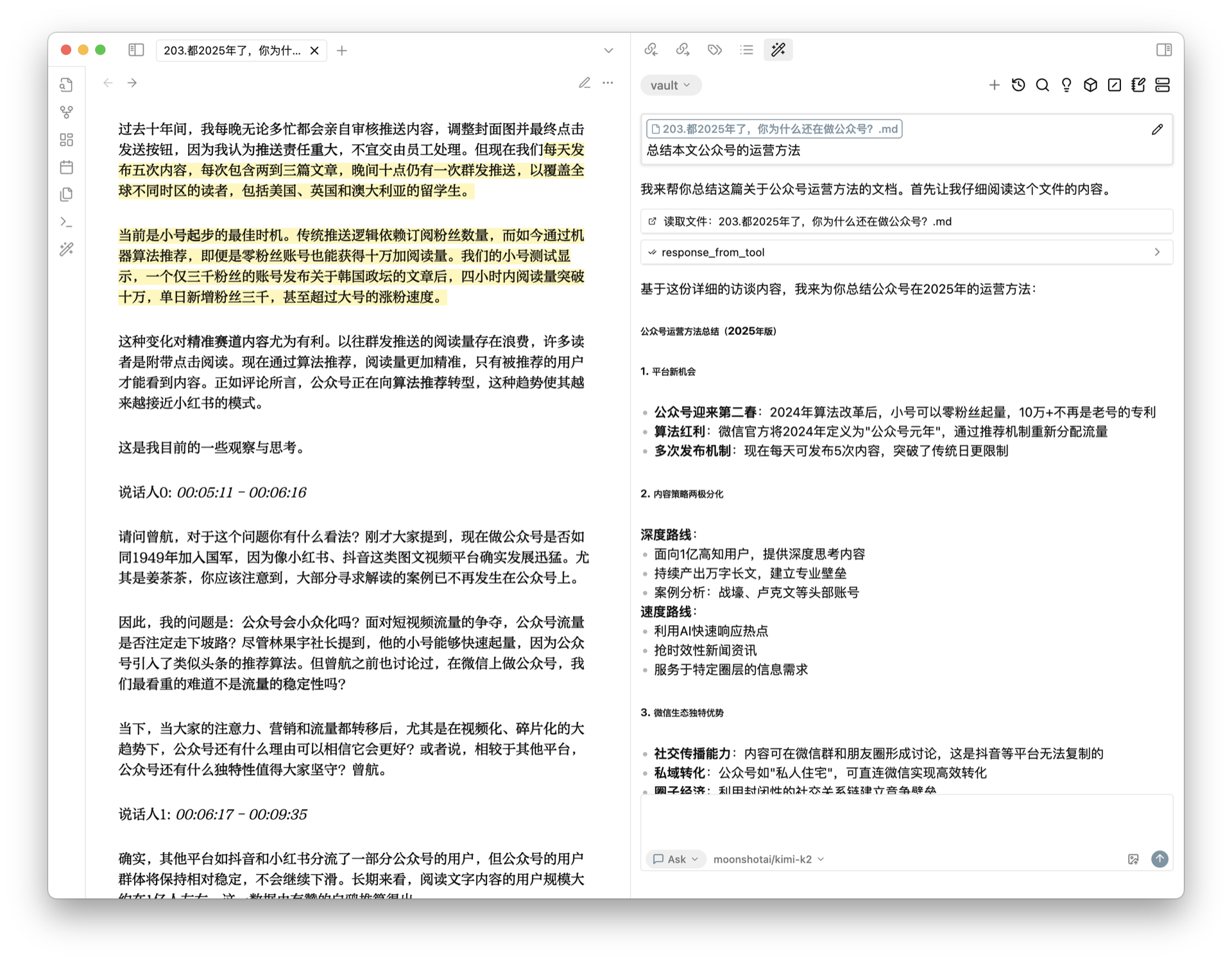Image resolution: width=1232 pixels, height=962 pixels.
Task: Close the 203.都2025年了 tab
Action: [x=314, y=51]
